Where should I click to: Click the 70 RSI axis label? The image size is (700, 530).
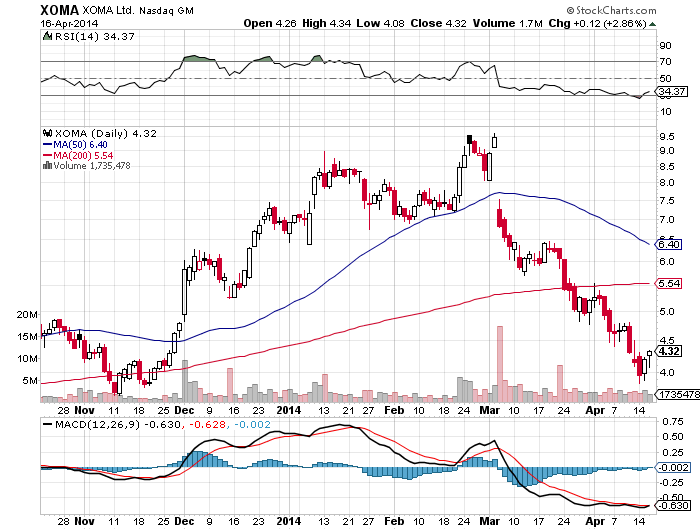[x=665, y=62]
